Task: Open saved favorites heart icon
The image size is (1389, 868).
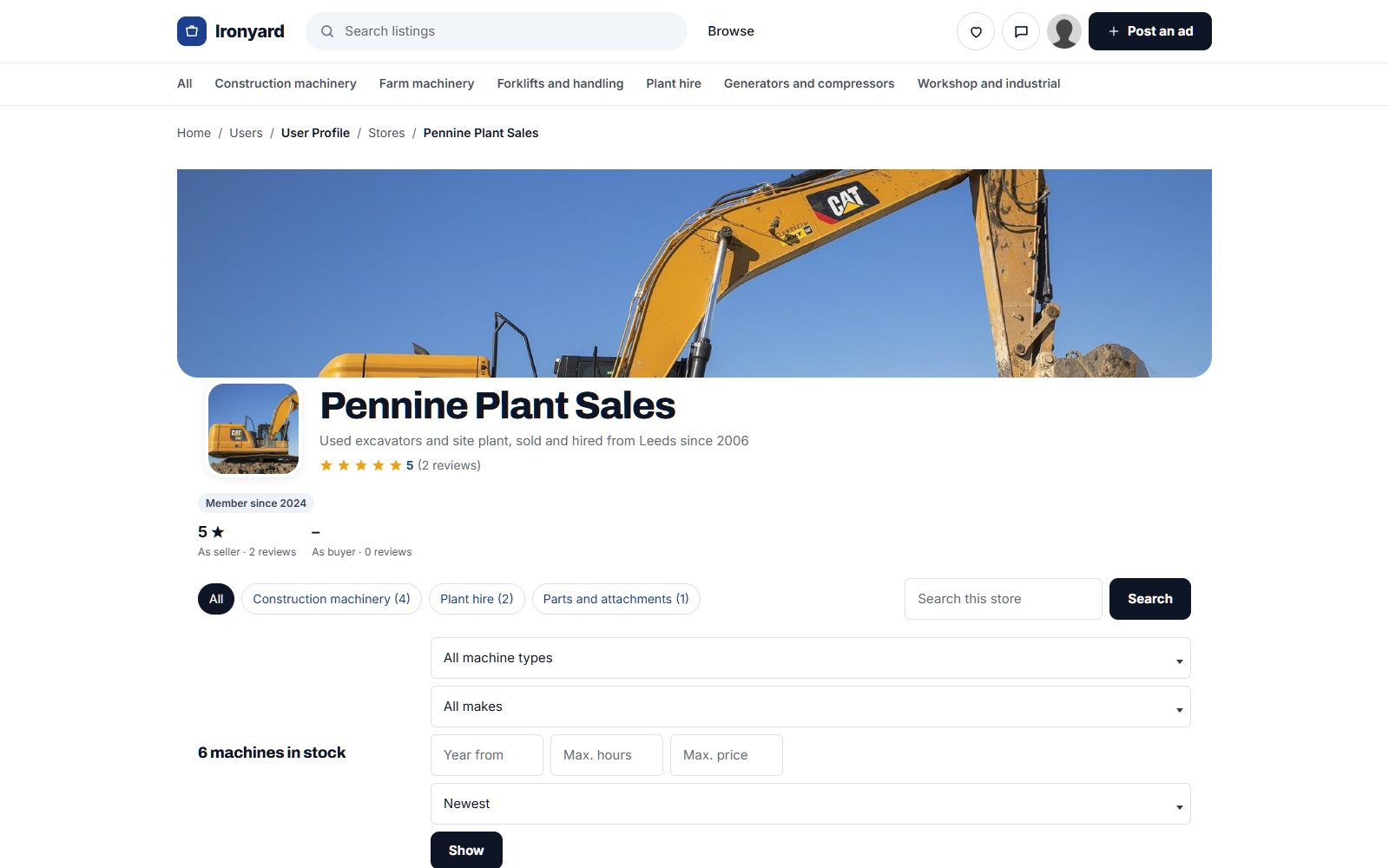Action: click(976, 31)
